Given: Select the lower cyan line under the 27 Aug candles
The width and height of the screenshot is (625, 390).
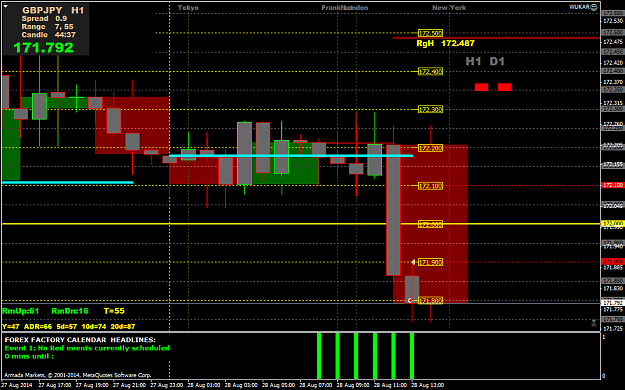Looking at the screenshot, I should coord(67,183).
